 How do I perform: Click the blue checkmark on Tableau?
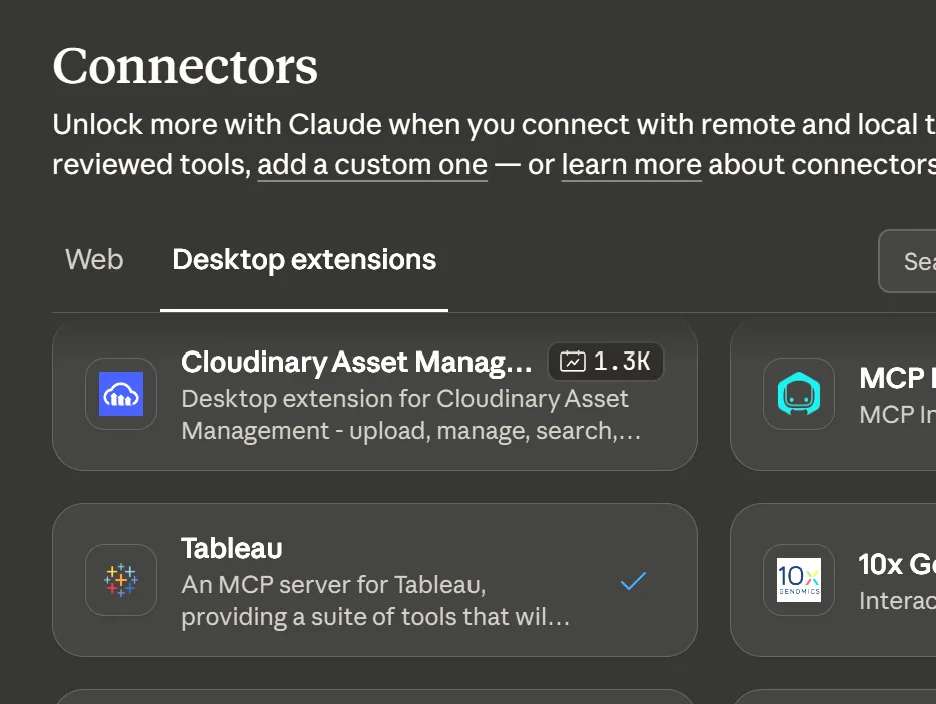click(x=633, y=580)
